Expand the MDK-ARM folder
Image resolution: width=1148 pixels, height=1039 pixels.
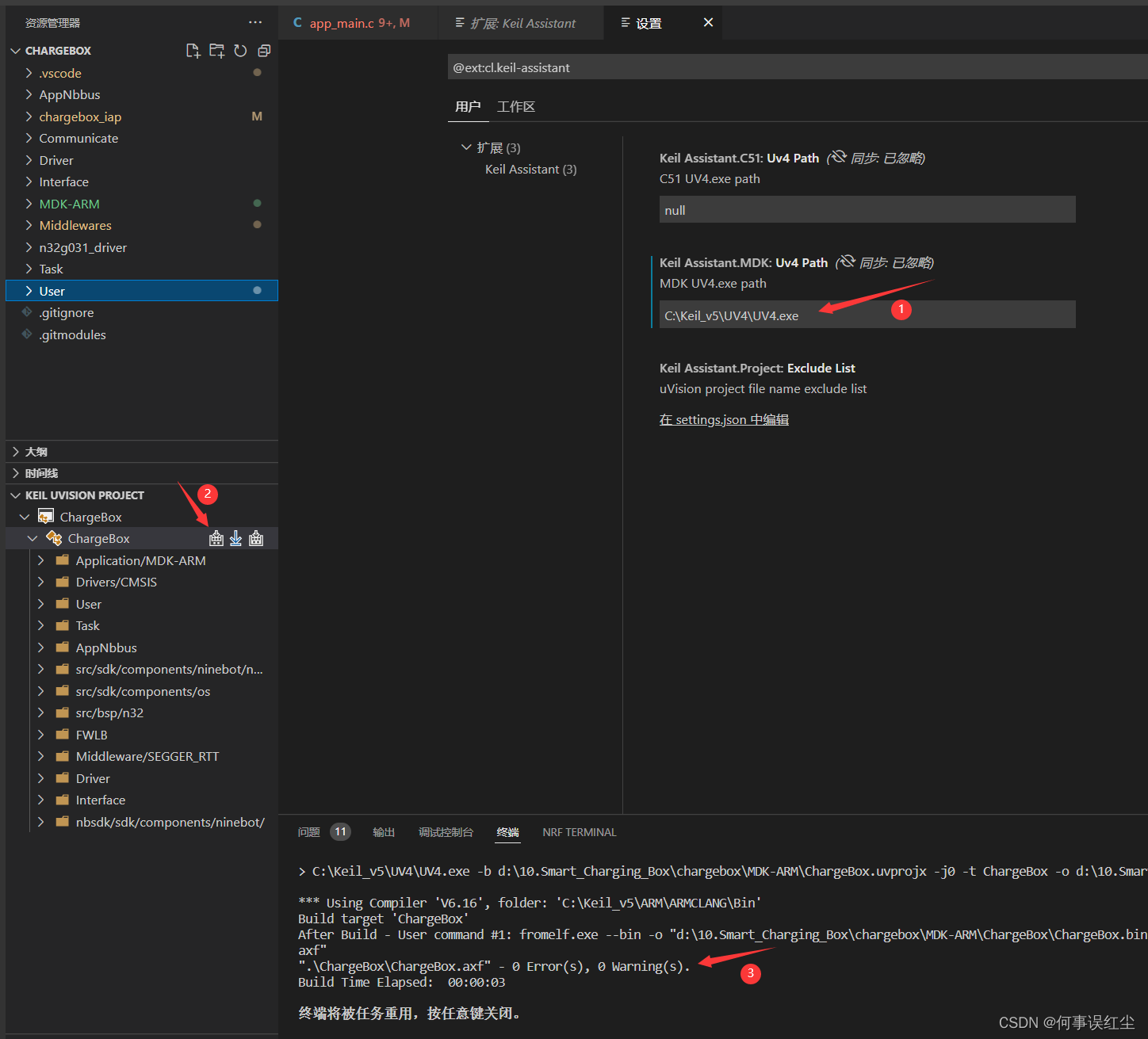(29, 204)
